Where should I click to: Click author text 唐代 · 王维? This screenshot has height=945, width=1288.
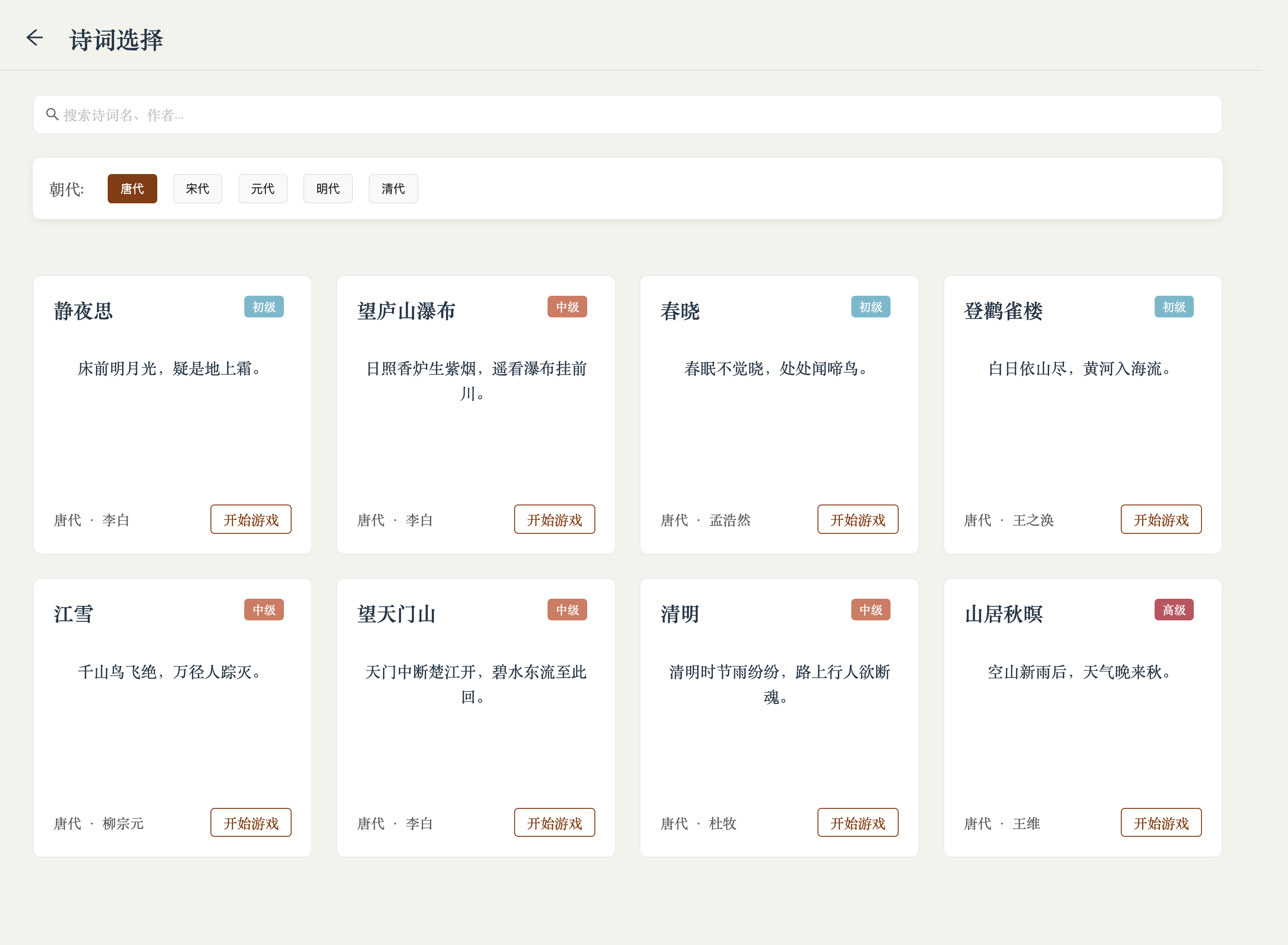[x=1001, y=823]
